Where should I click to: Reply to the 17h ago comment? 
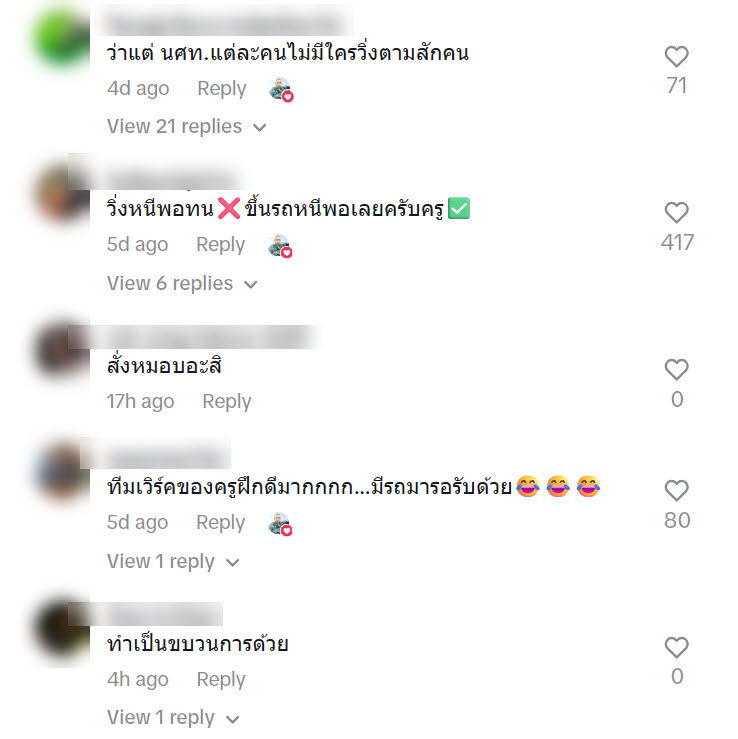[227, 402]
